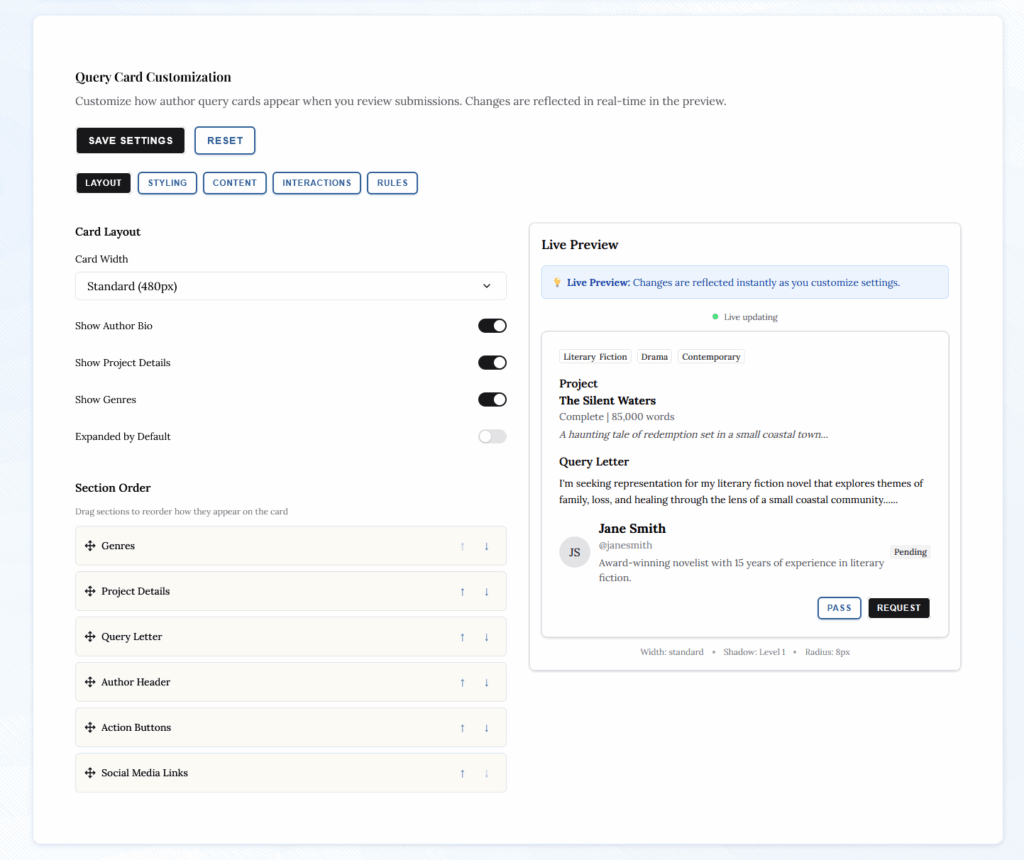
Task: Click the Literary Fiction genre tag
Action: 595,357
